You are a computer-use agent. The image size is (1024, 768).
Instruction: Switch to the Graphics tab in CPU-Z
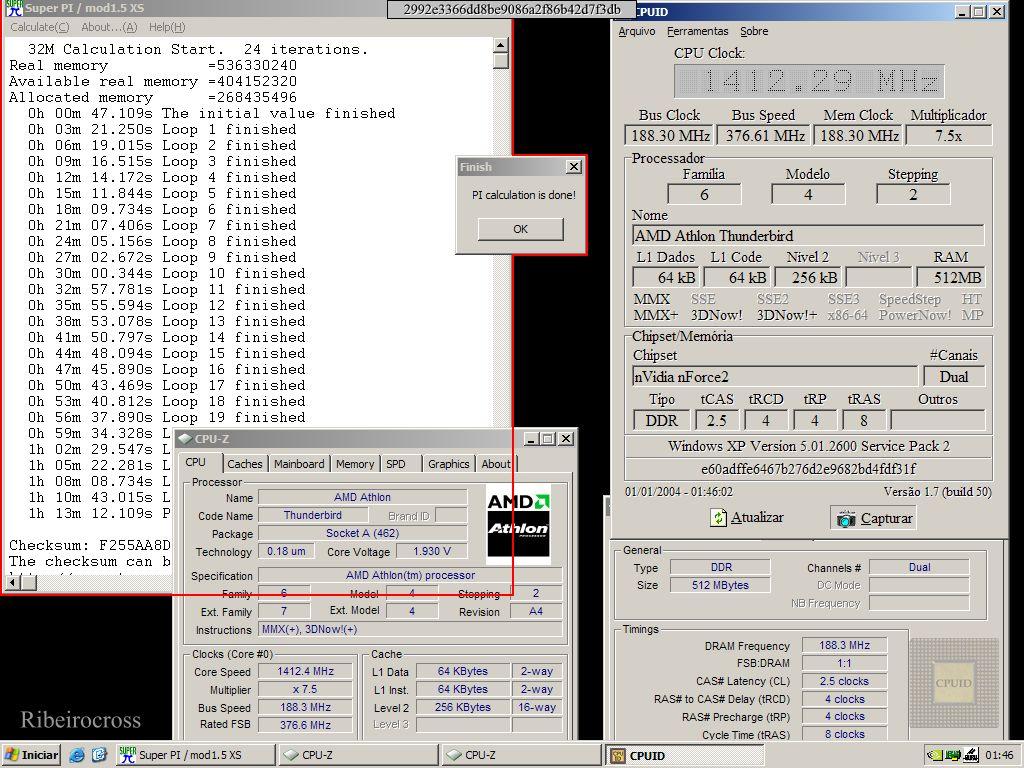(449, 464)
